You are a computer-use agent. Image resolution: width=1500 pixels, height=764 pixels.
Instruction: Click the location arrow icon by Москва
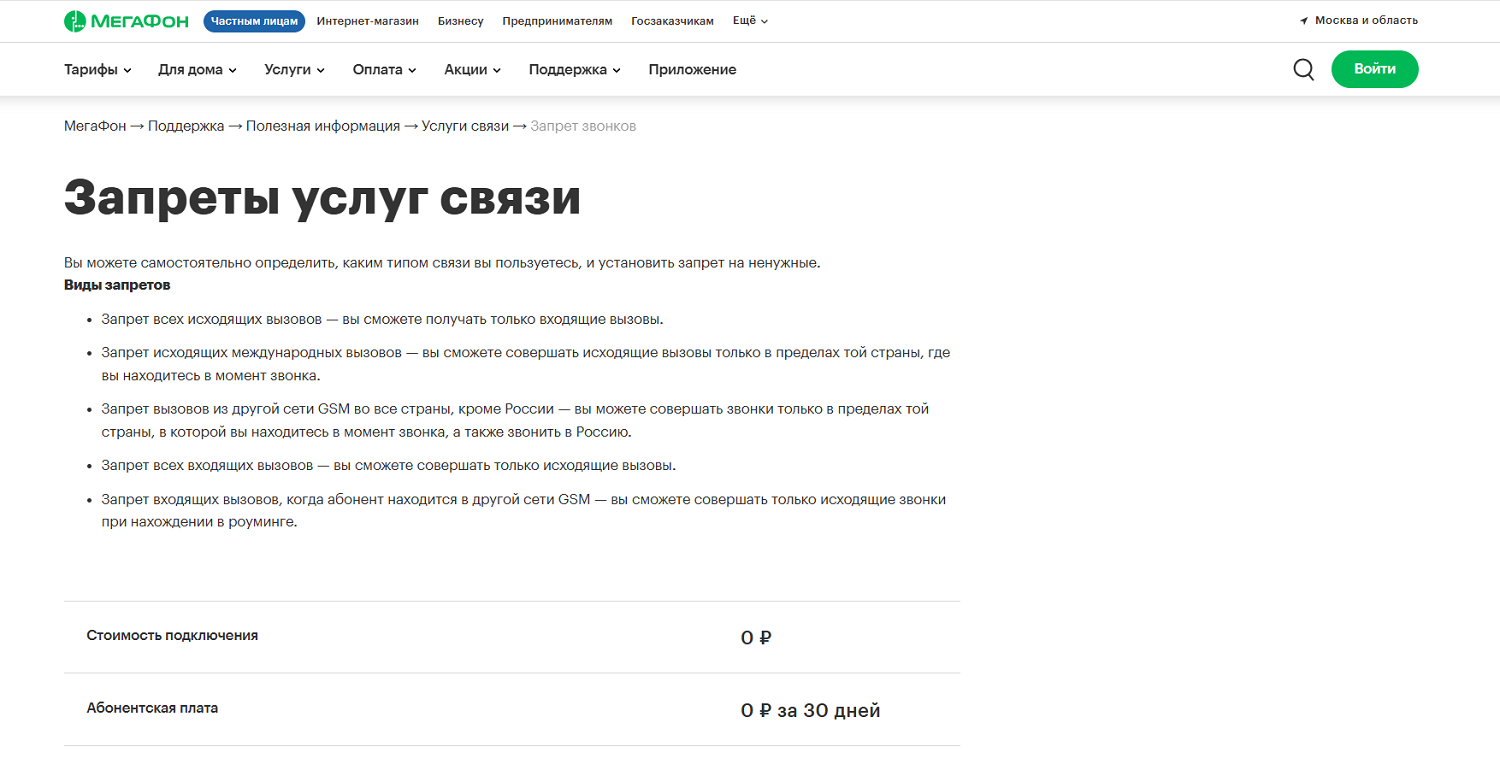point(1304,21)
